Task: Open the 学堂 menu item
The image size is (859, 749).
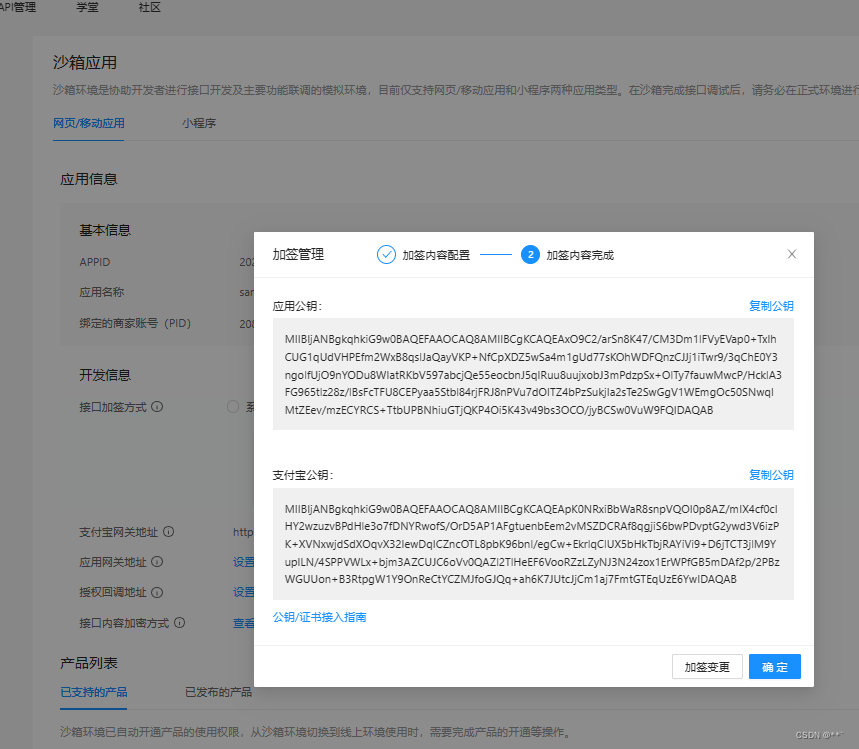Action: (87, 8)
